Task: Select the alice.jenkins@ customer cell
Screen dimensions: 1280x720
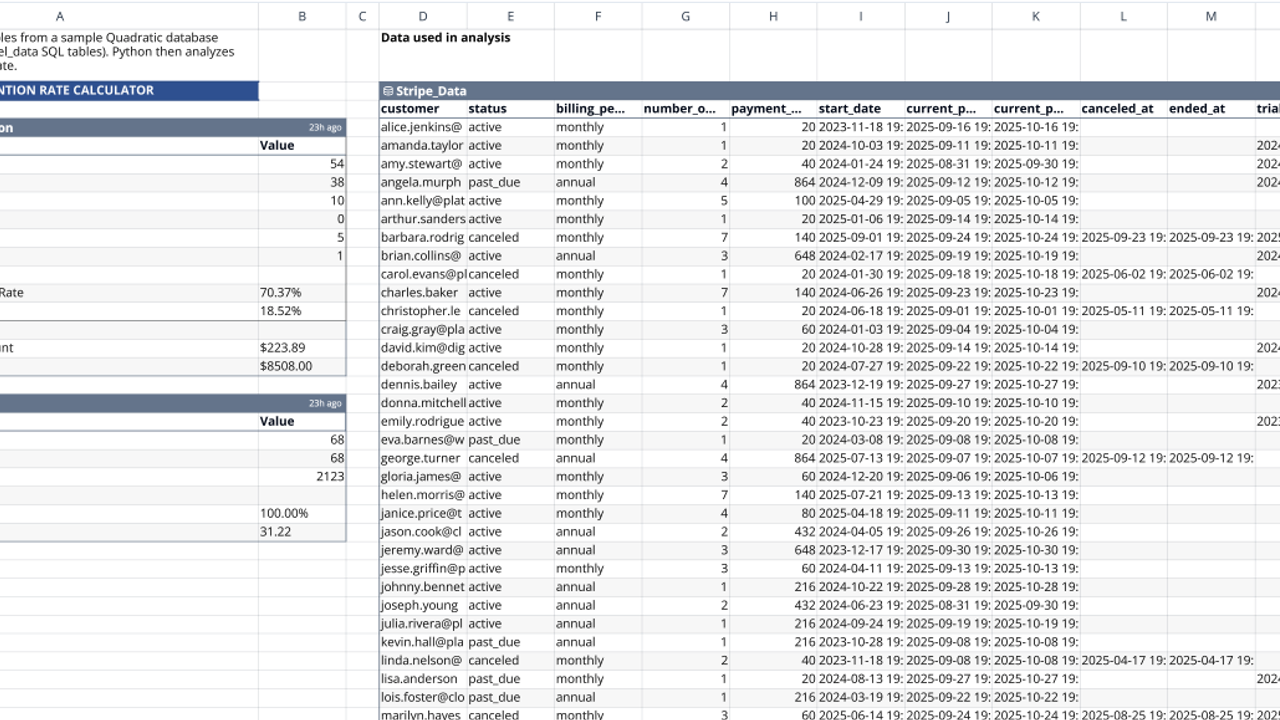Action: pyautogui.click(x=423, y=127)
